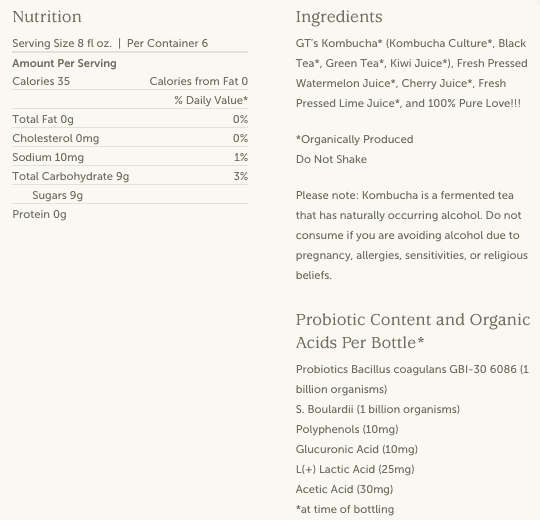Click the % Daily Value* label
The image size is (540, 520).
tap(211, 100)
